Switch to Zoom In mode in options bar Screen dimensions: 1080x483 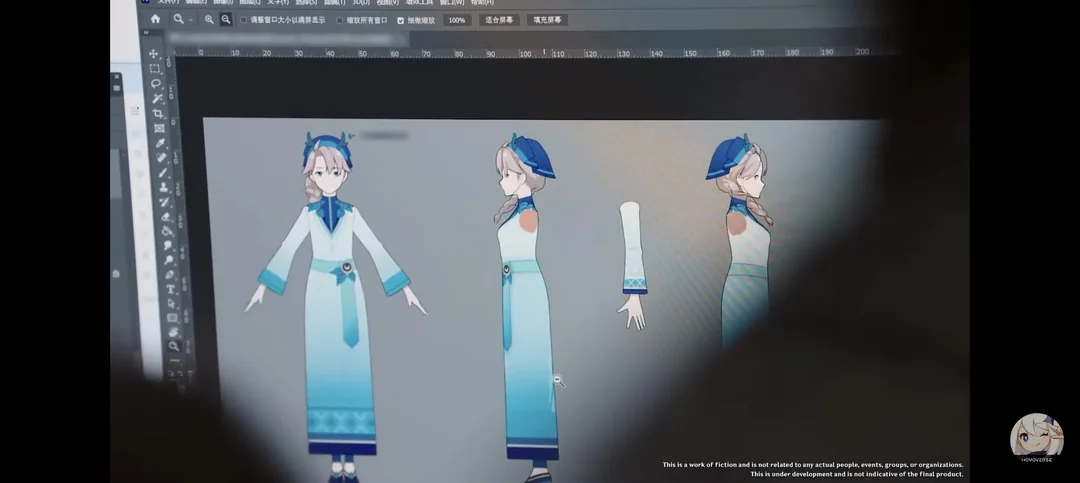(209, 20)
